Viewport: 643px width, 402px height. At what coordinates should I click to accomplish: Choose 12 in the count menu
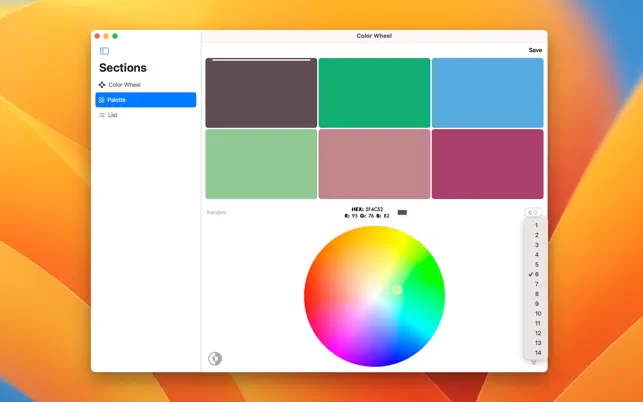point(536,333)
